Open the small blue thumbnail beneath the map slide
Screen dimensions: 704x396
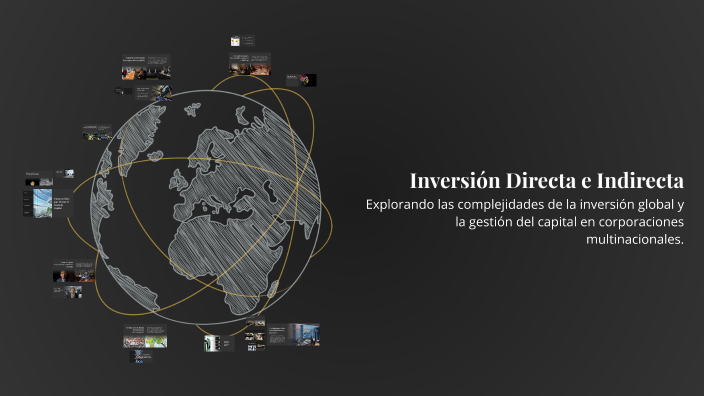tap(141, 356)
